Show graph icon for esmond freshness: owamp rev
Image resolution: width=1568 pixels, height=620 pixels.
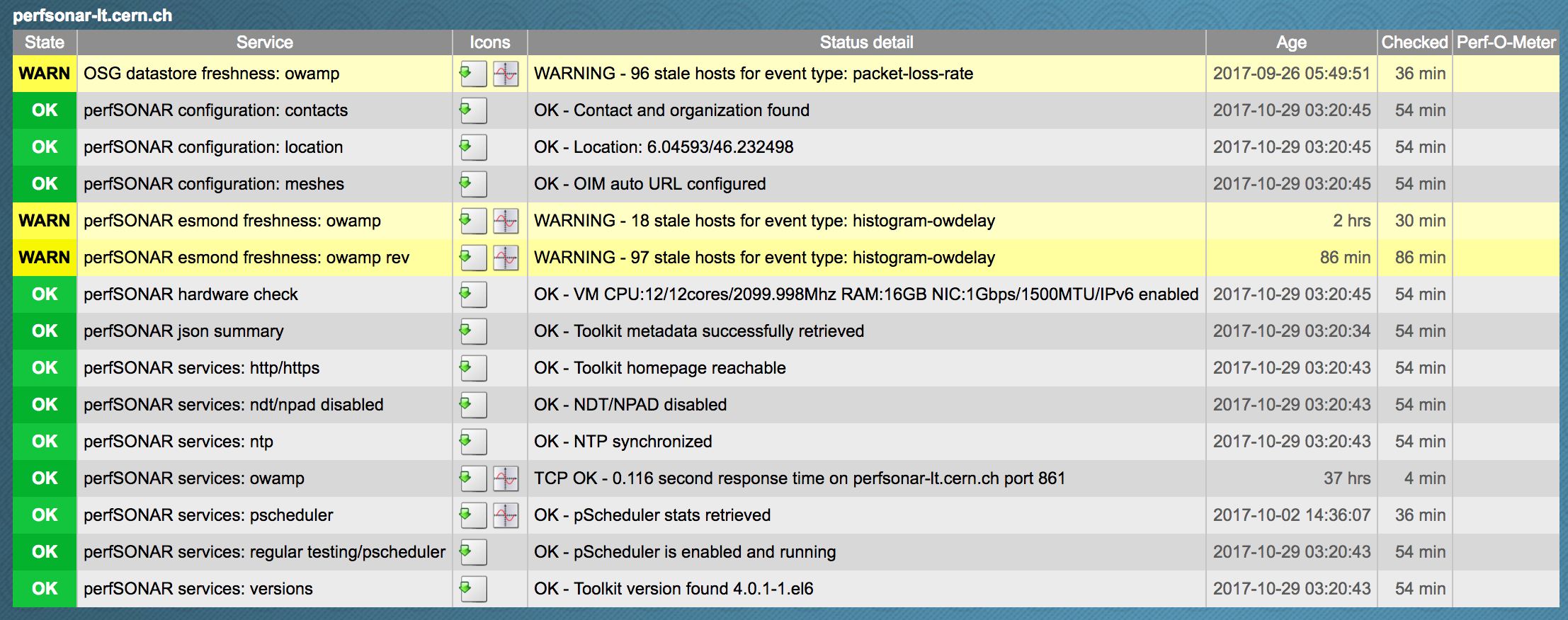tap(506, 258)
